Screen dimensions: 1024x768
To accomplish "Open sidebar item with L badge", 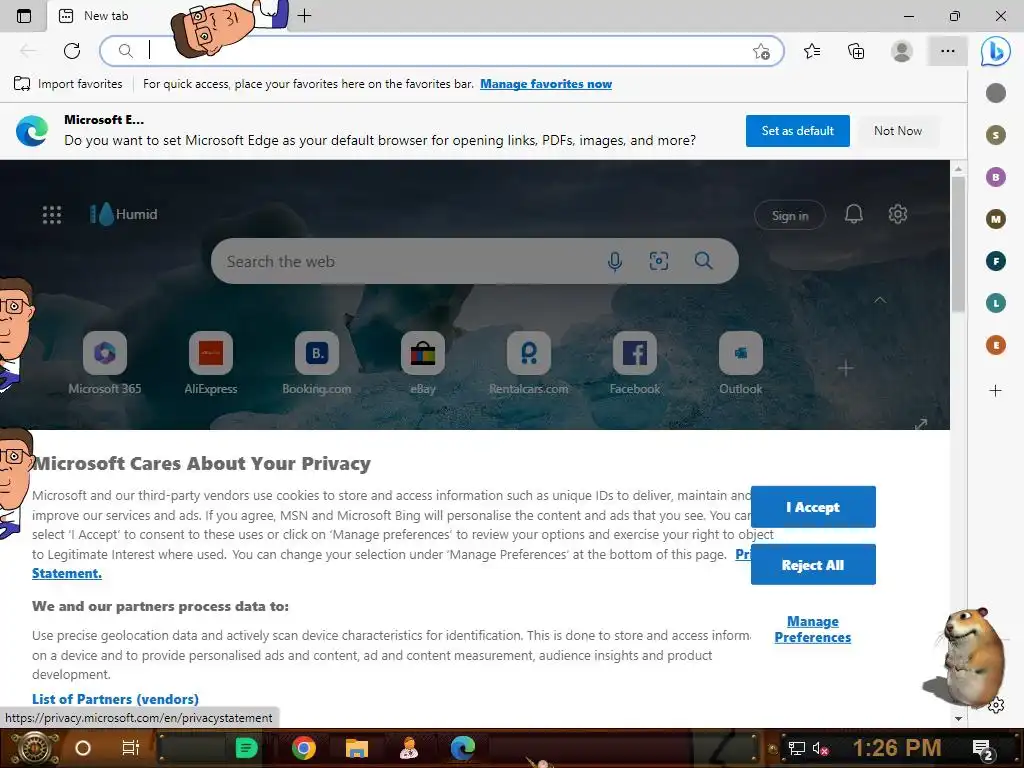I will point(995,303).
